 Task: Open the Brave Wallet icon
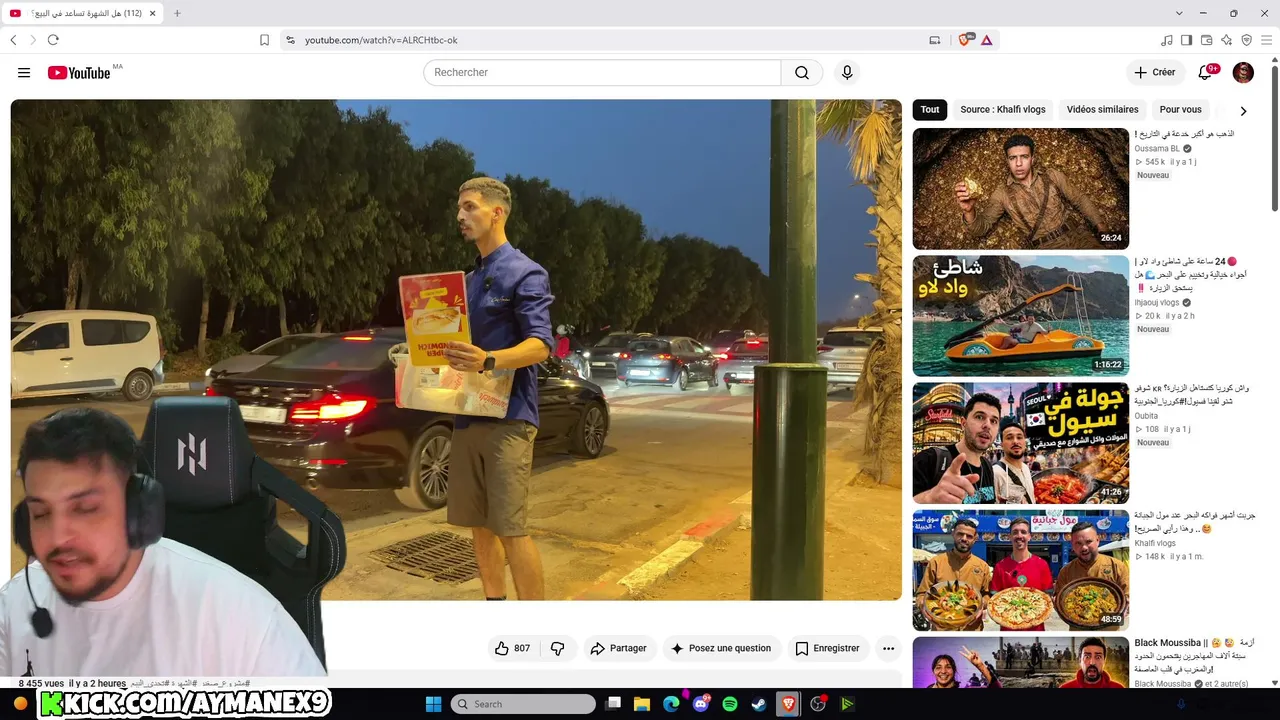click(1206, 40)
